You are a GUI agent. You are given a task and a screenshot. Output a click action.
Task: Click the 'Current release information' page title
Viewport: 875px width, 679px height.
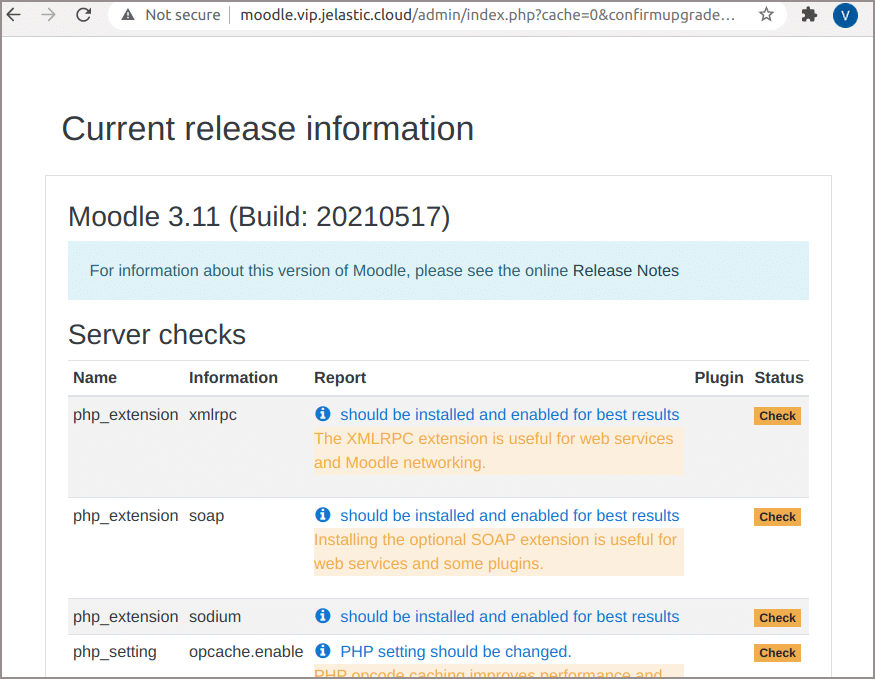point(268,129)
